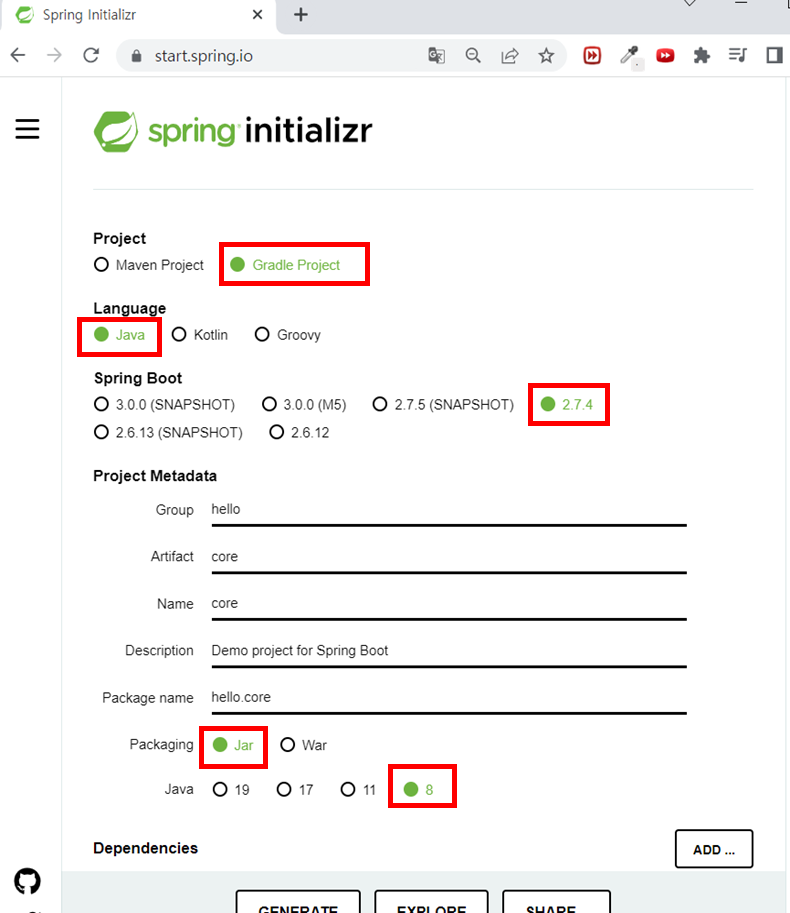Select Spring Boot 3.0.0 (SNAPSHOT)
Image resolution: width=790 pixels, height=913 pixels.
pyautogui.click(x=164, y=405)
